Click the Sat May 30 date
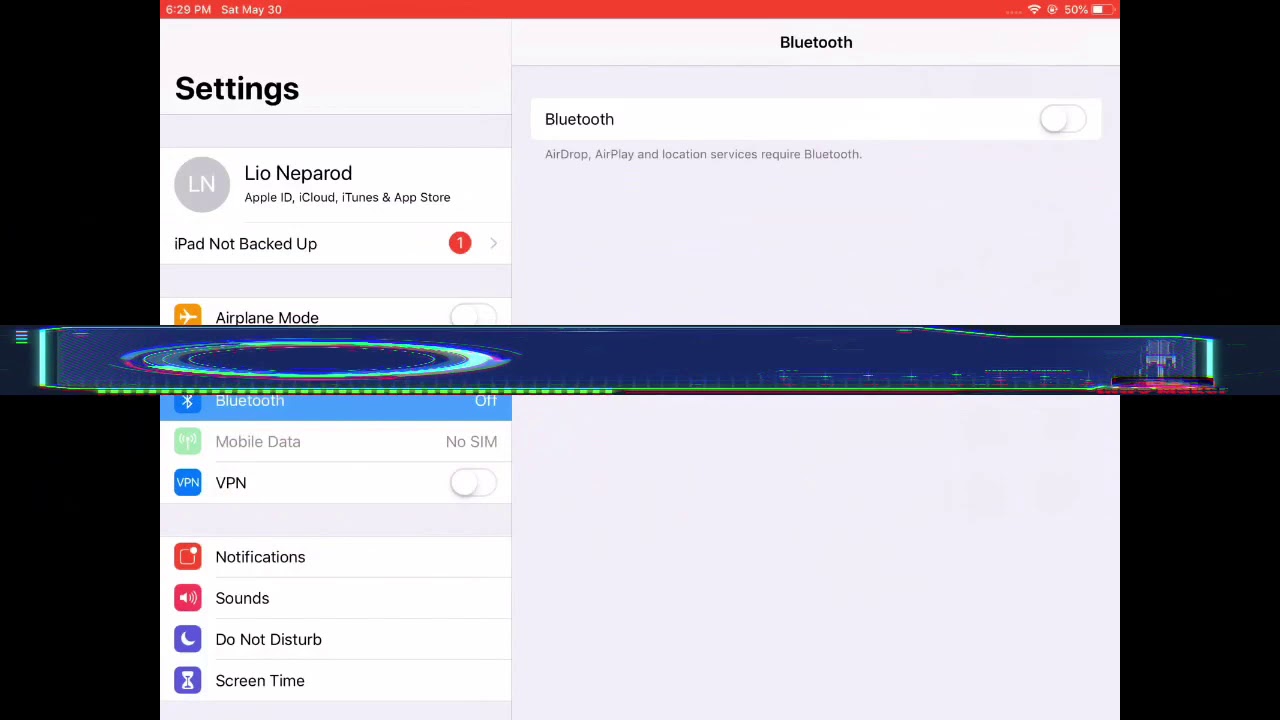Image resolution: width=1280 pixels, height=720 pixels. (251, 9)
